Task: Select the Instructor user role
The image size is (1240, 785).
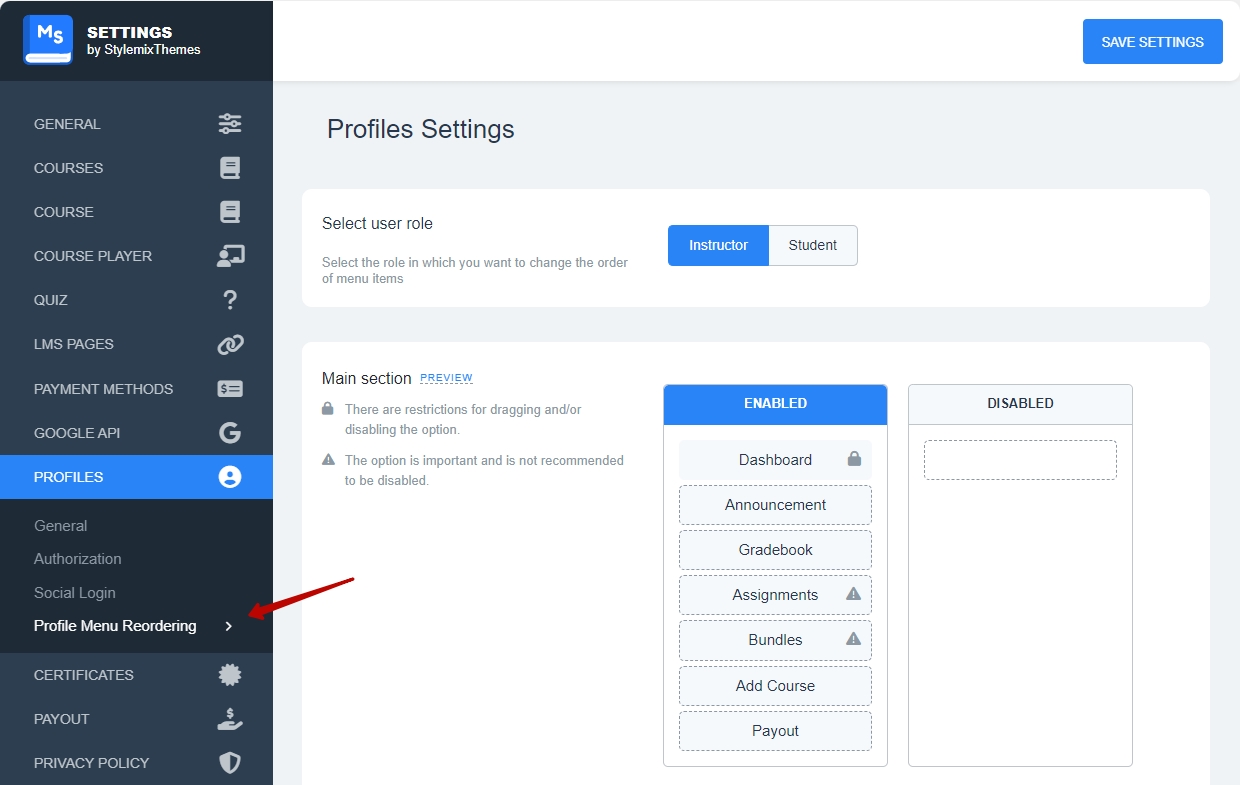Action: [x=718, y=245]
